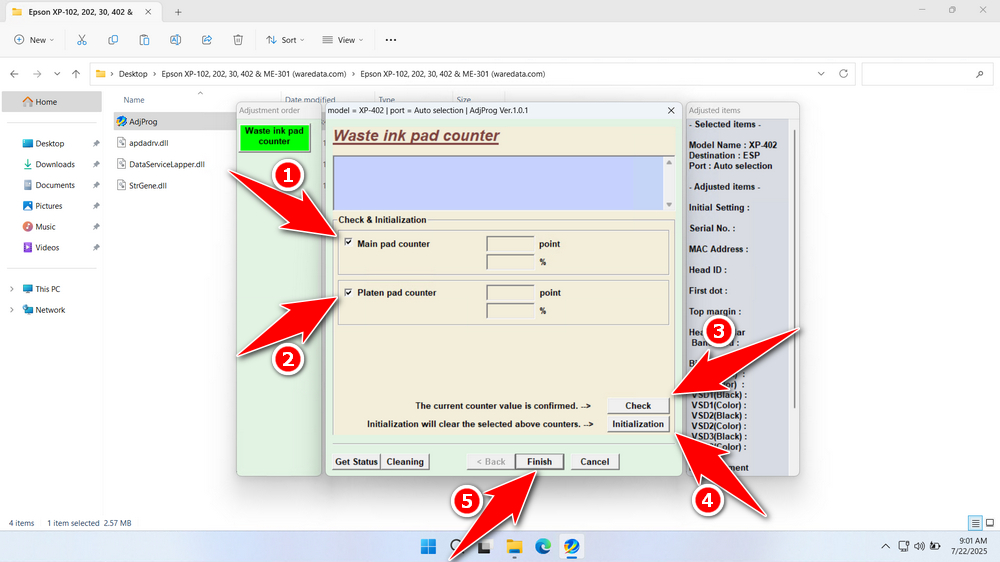Screen dimensions: 1000x562
Task: Go forward with the right arrow
Action: pyautogui.click(x=37, y=74)
